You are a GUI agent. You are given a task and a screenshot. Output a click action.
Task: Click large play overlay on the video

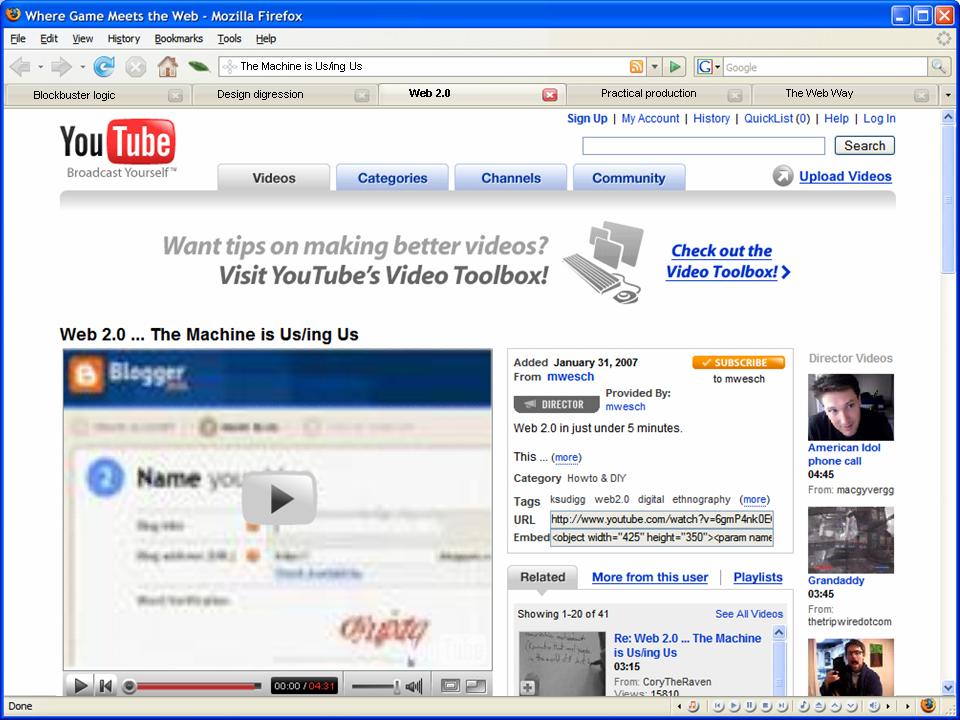(279, 498)
